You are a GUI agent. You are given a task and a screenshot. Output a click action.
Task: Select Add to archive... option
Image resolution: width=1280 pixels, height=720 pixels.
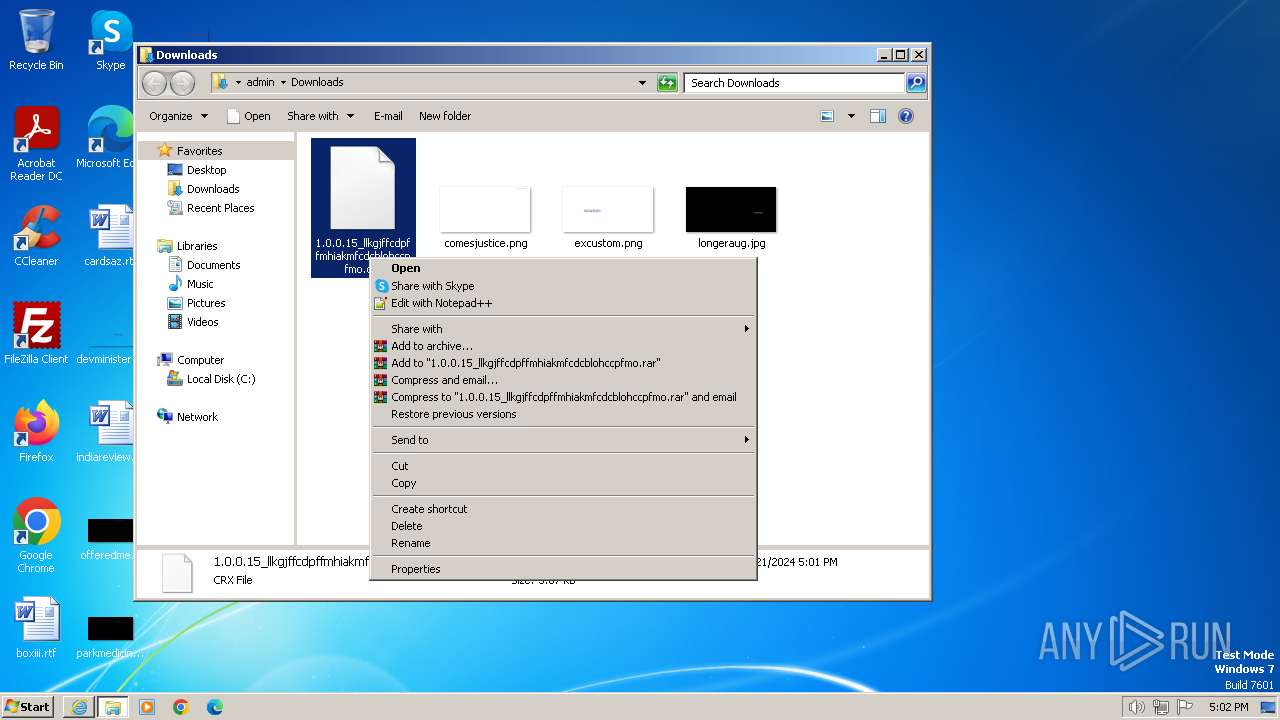[x=563, y=346]
